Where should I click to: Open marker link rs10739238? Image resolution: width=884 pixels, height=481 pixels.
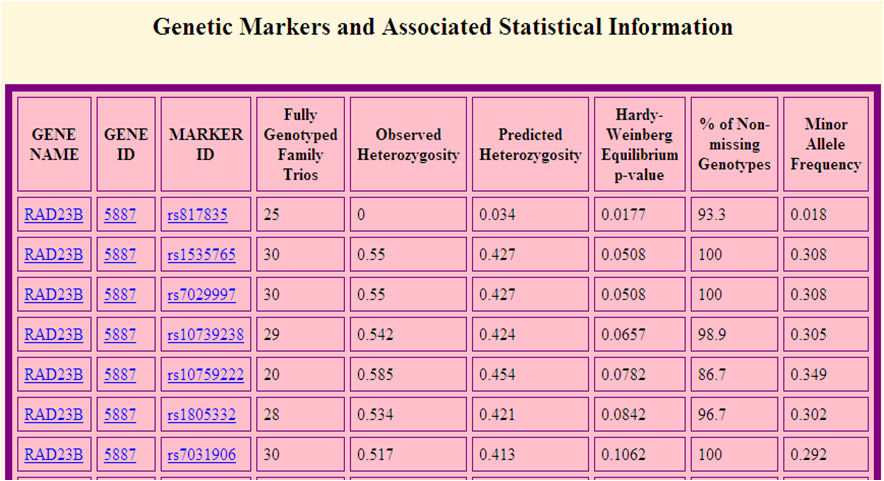(206, 334)
